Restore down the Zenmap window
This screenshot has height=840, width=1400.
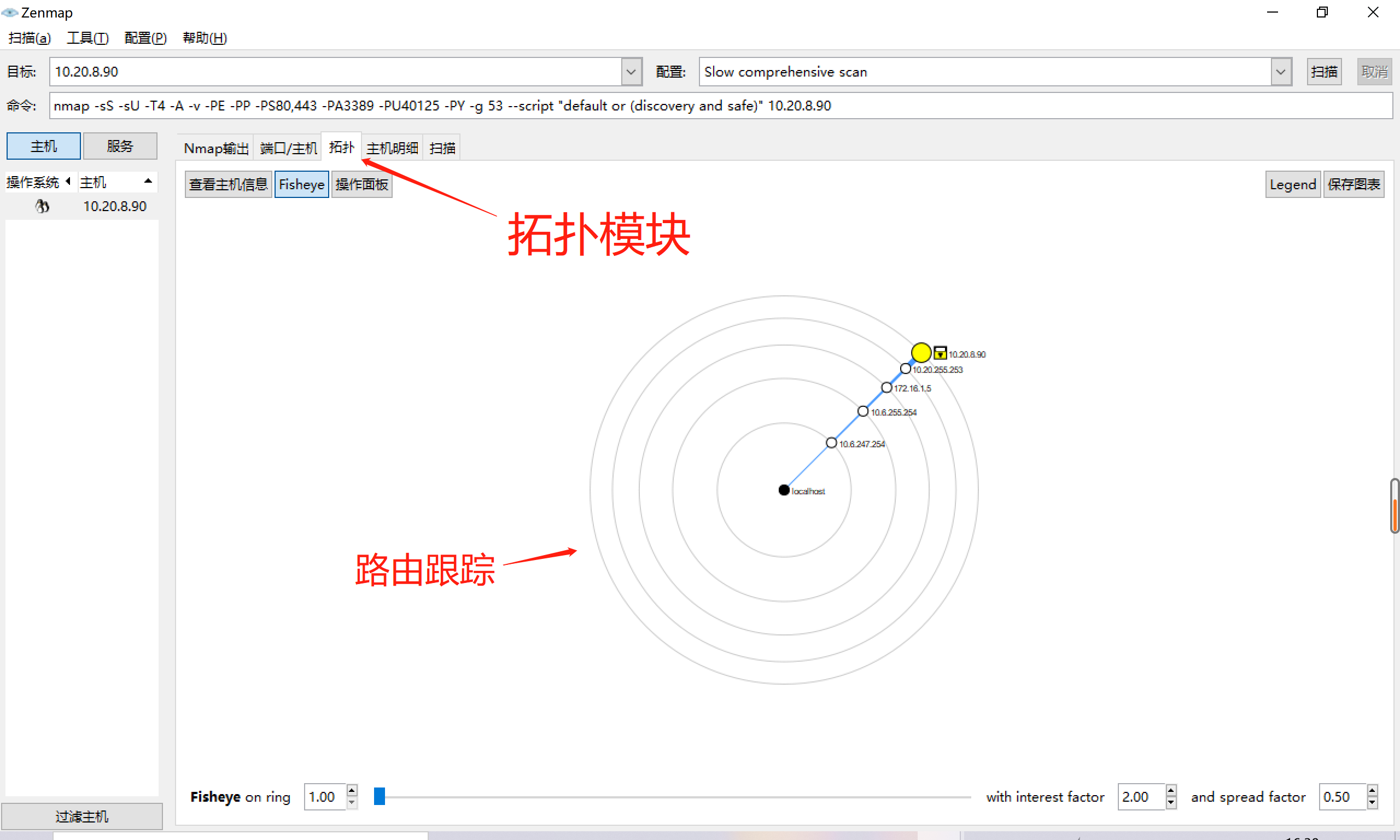click(1322, 13)
